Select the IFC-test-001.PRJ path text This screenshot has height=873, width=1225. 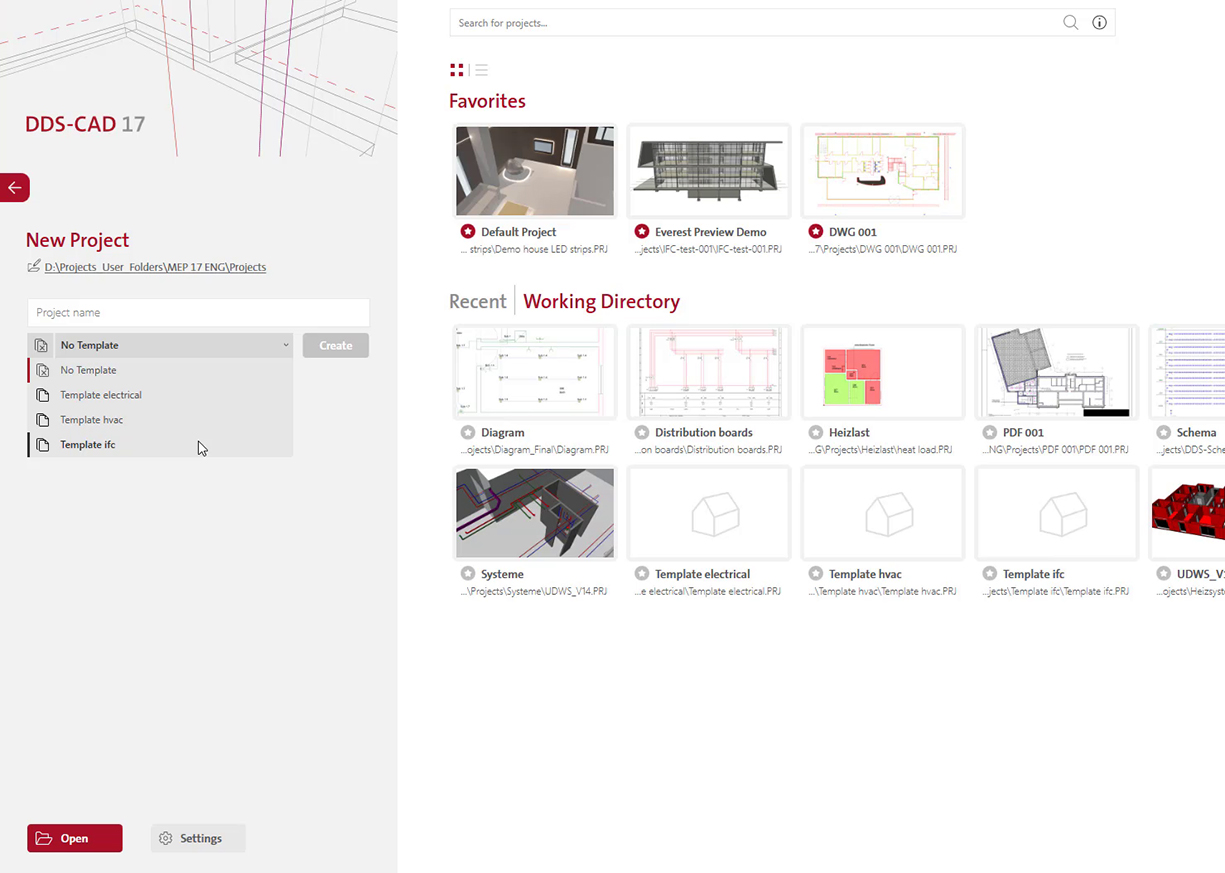(x=709, y=249)
